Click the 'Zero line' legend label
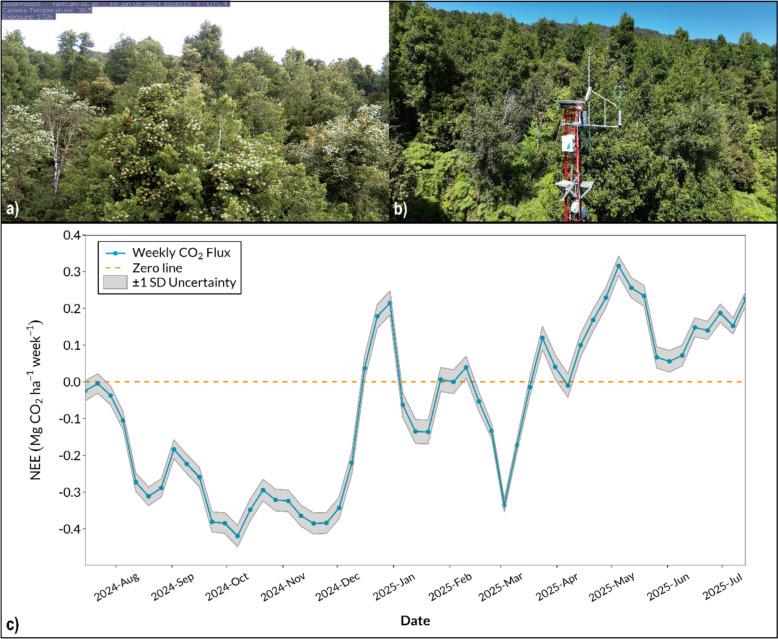778x639 pixels. point(157,268)
